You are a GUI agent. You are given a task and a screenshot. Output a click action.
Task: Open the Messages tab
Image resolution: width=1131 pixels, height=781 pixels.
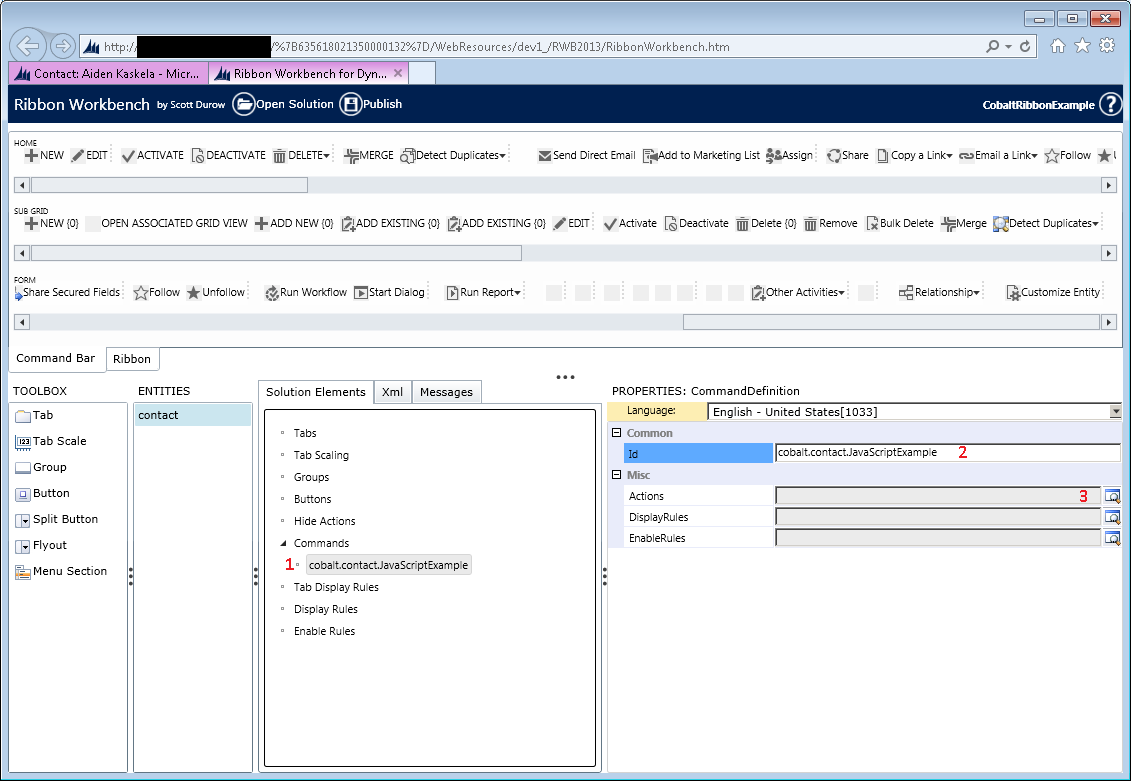[446, 392]
